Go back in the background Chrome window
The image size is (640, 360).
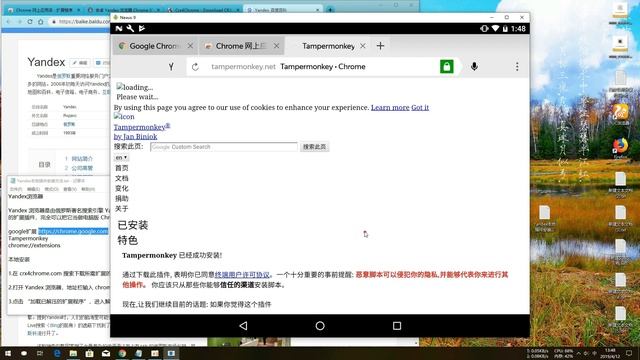point(9,22)
